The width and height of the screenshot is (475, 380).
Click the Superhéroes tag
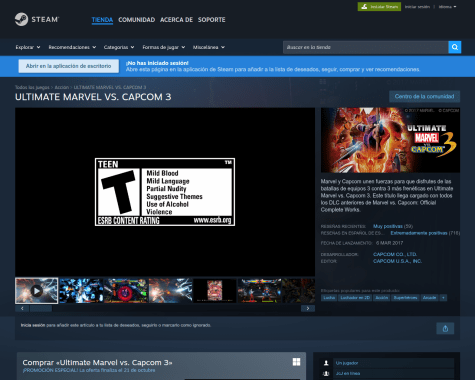405,298
